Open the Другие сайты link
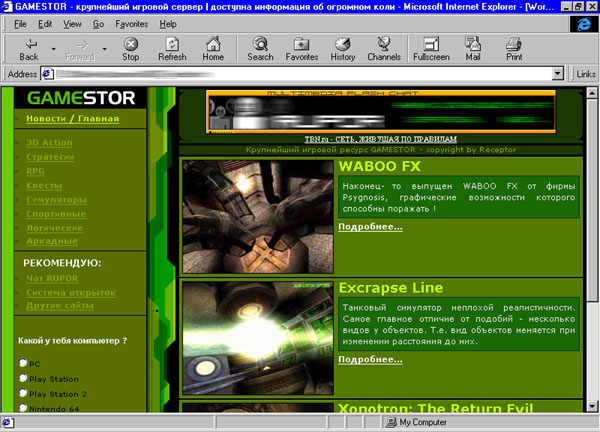 tap(60, 306)
